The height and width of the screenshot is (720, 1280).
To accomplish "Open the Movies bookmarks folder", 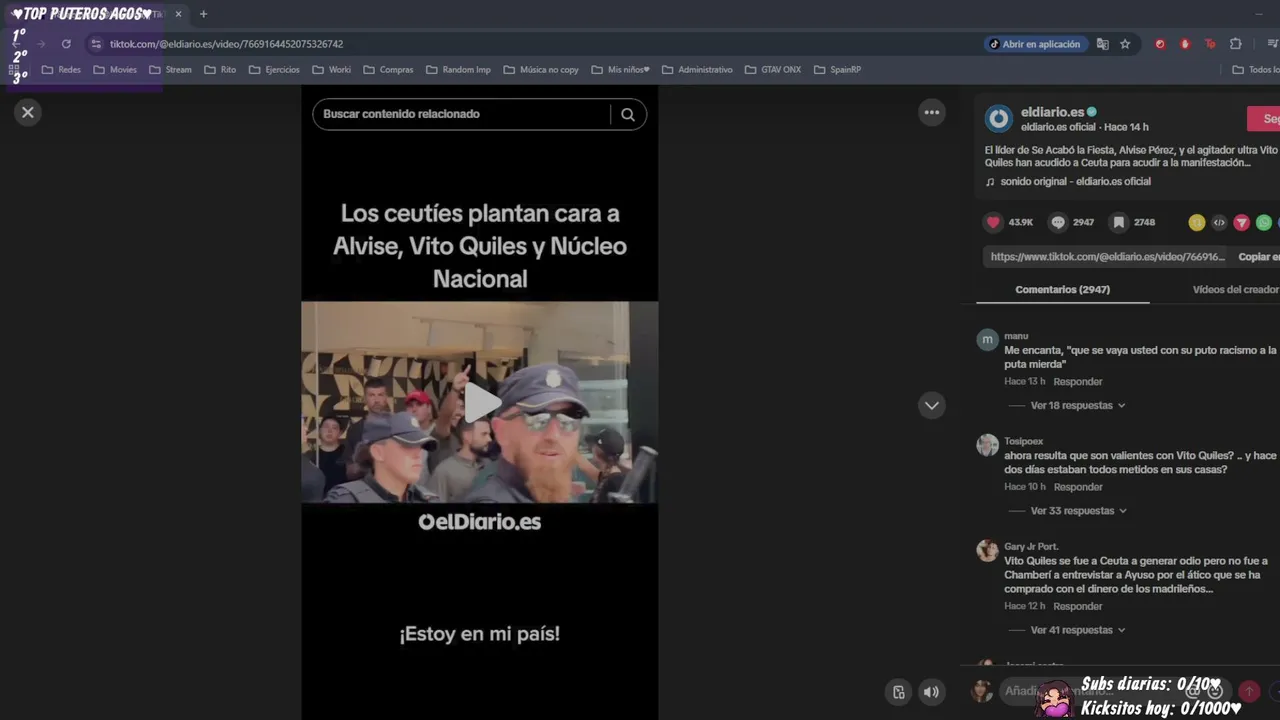I will tap(115, 70).
